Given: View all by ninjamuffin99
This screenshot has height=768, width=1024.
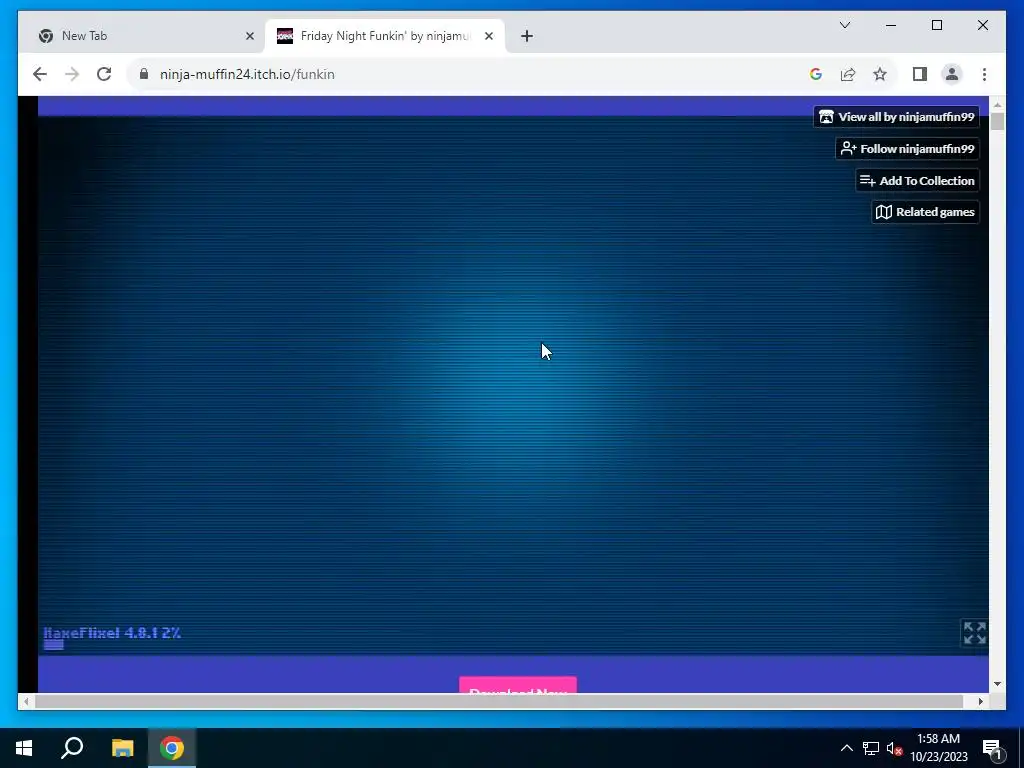Looking at the screenshot, I should 896,117.
